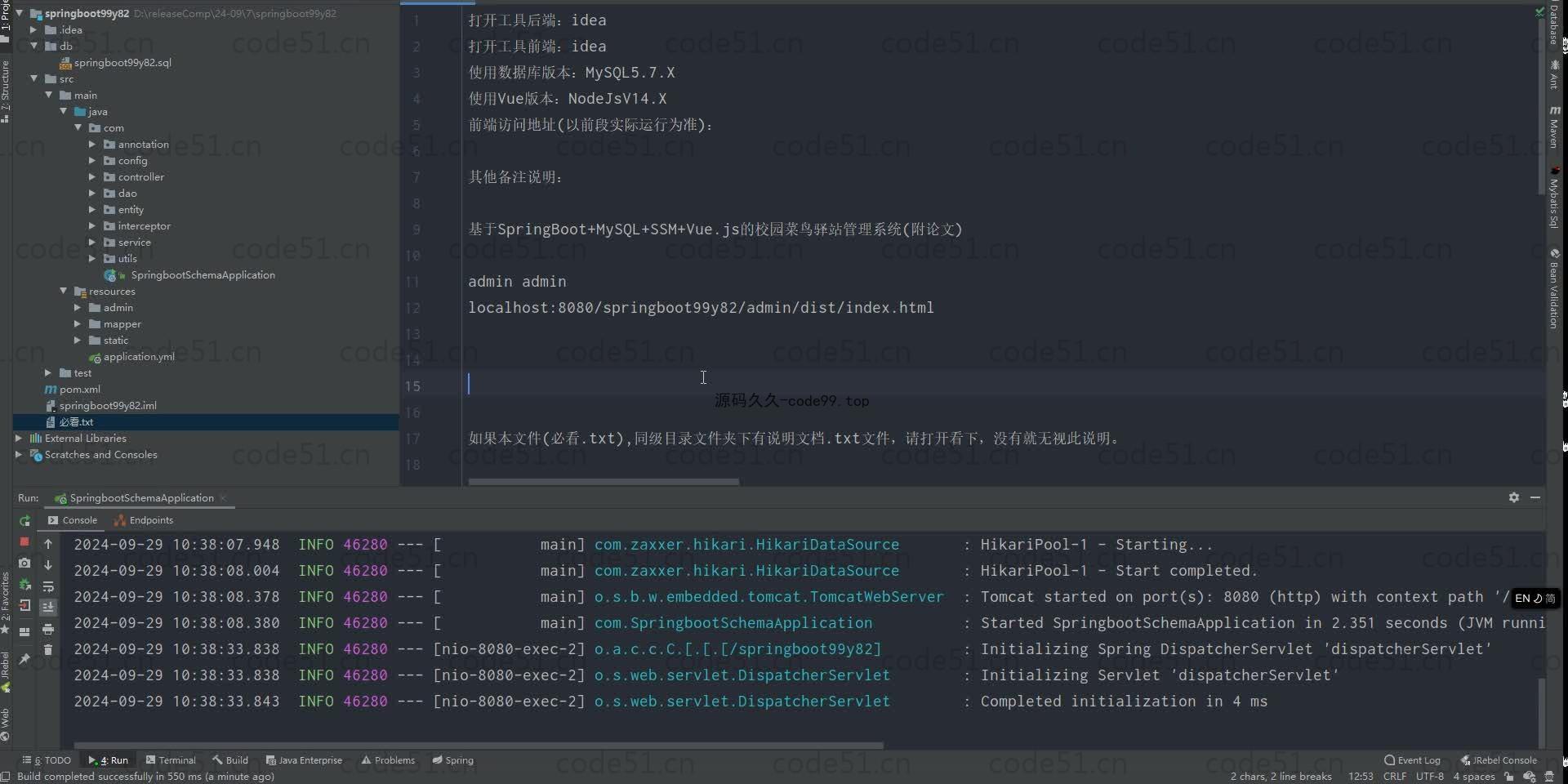
Task: Click the Restore Layout icon in Run panel
Action: 24,631
